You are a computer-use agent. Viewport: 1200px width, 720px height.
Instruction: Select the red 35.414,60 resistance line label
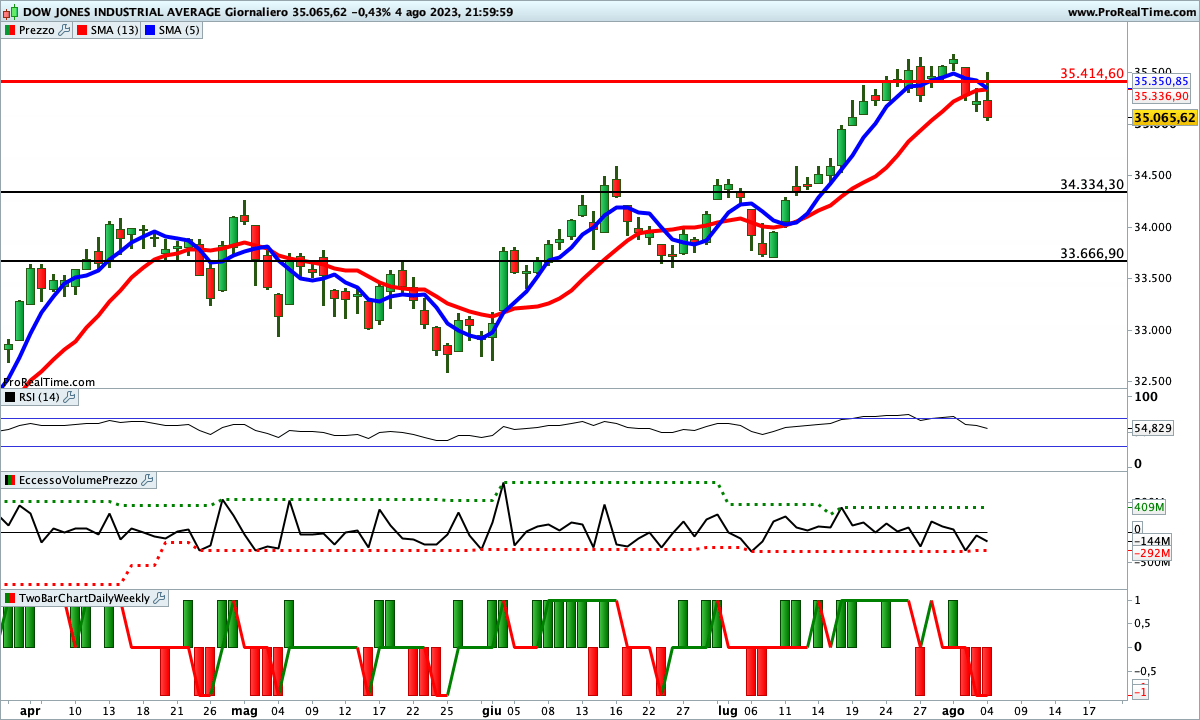pos(1092,73)
